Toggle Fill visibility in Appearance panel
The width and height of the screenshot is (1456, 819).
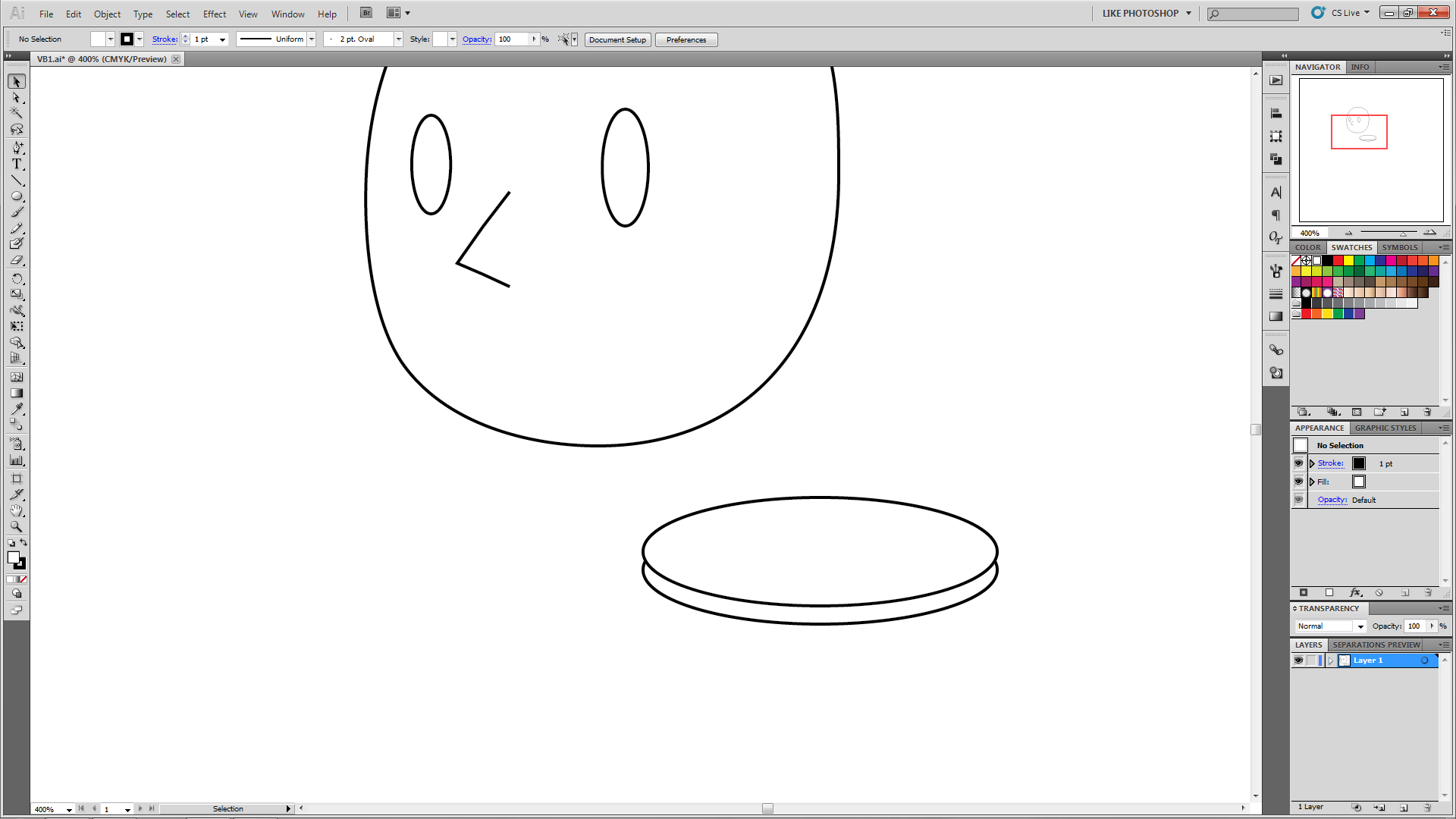click(x=1298, y=482)
